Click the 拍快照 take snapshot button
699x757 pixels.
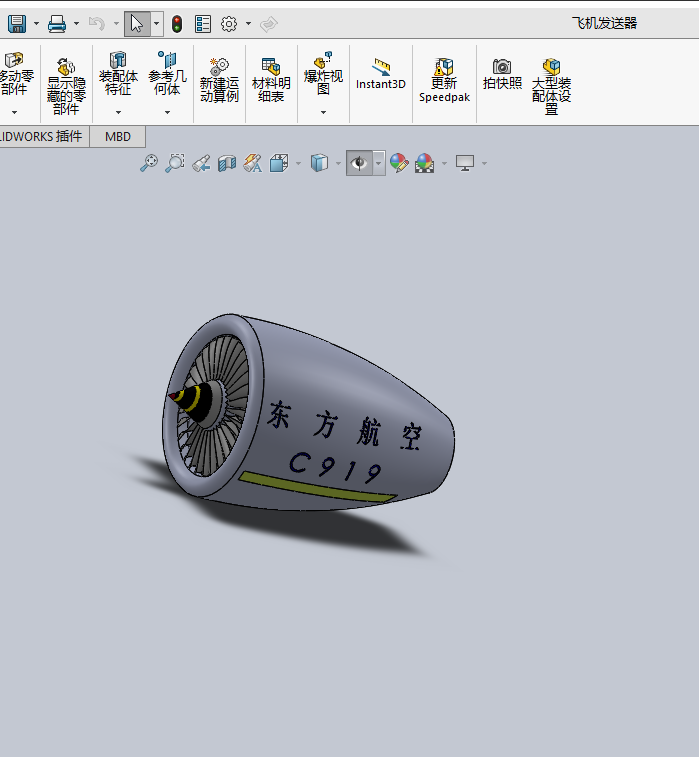[503, 74]
